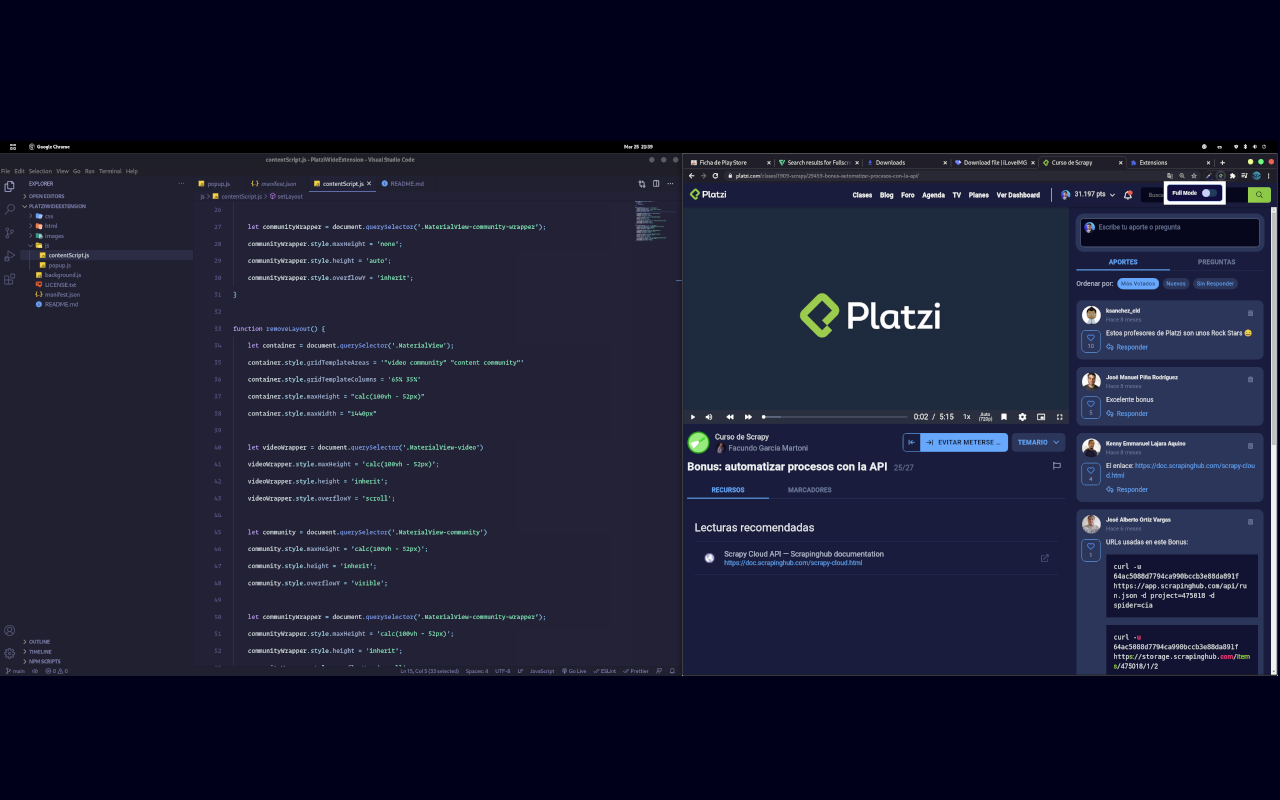Viewport: 1280px width, 800px height.
Task: Open the Source Control view in VS Code
Action: click(10, 232)
